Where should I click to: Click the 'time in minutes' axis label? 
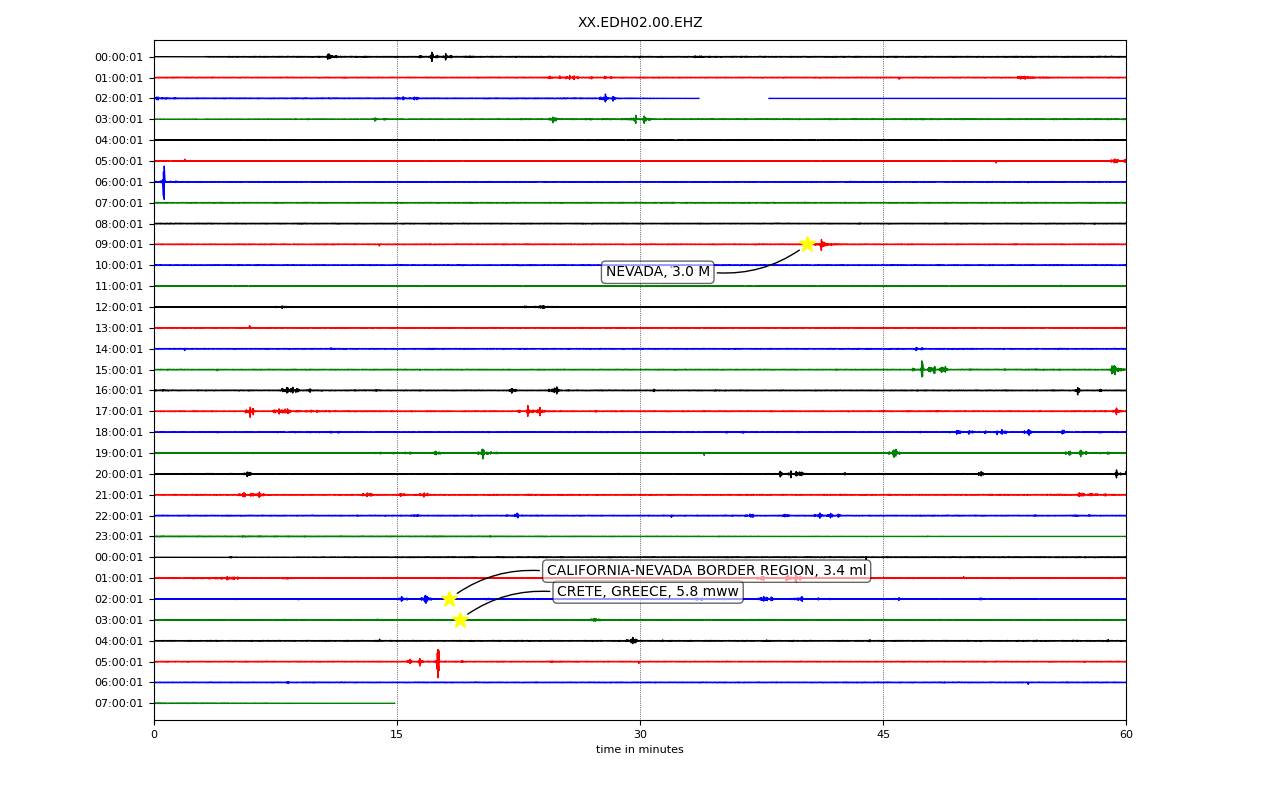(640, 750)
